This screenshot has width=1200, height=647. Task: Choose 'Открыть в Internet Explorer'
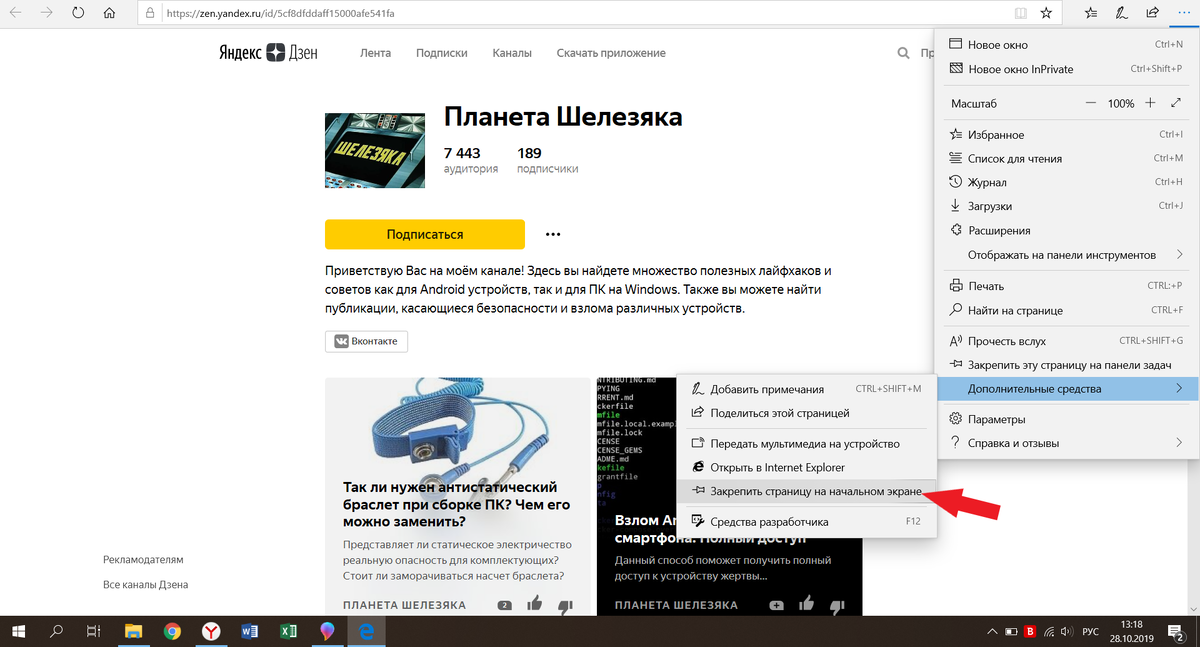[x=806, y=467]
